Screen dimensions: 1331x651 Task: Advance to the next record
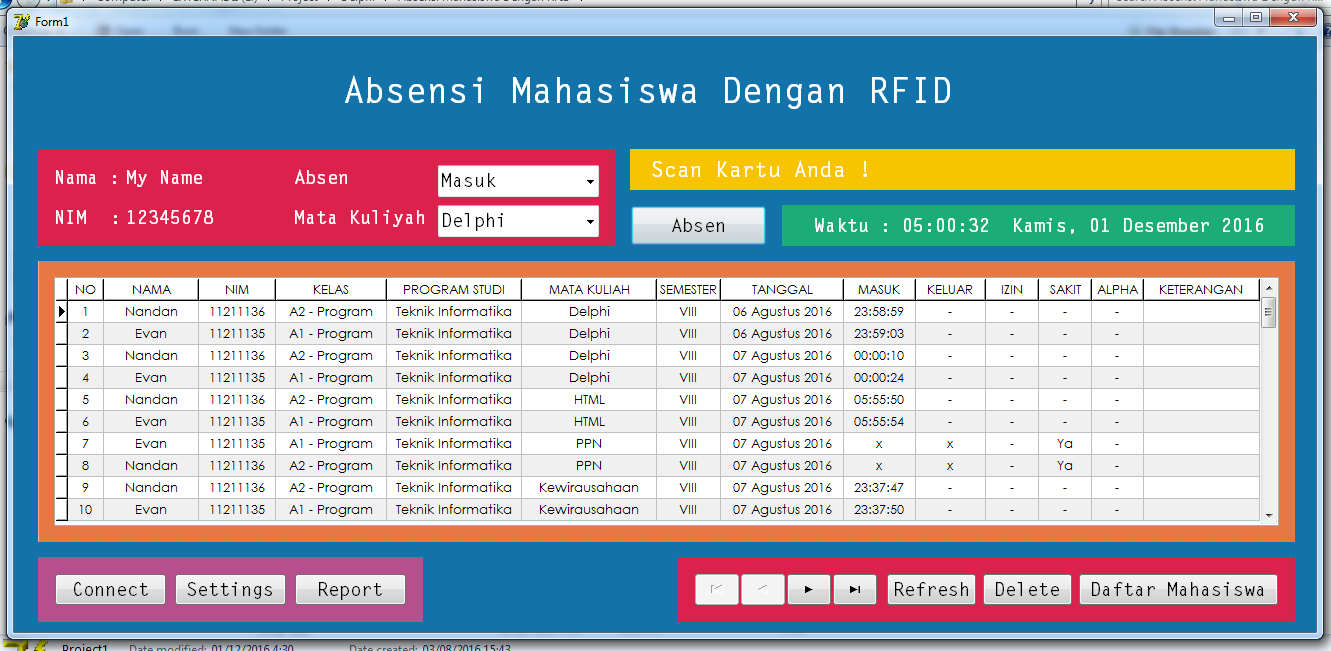[x=808, y=589]
